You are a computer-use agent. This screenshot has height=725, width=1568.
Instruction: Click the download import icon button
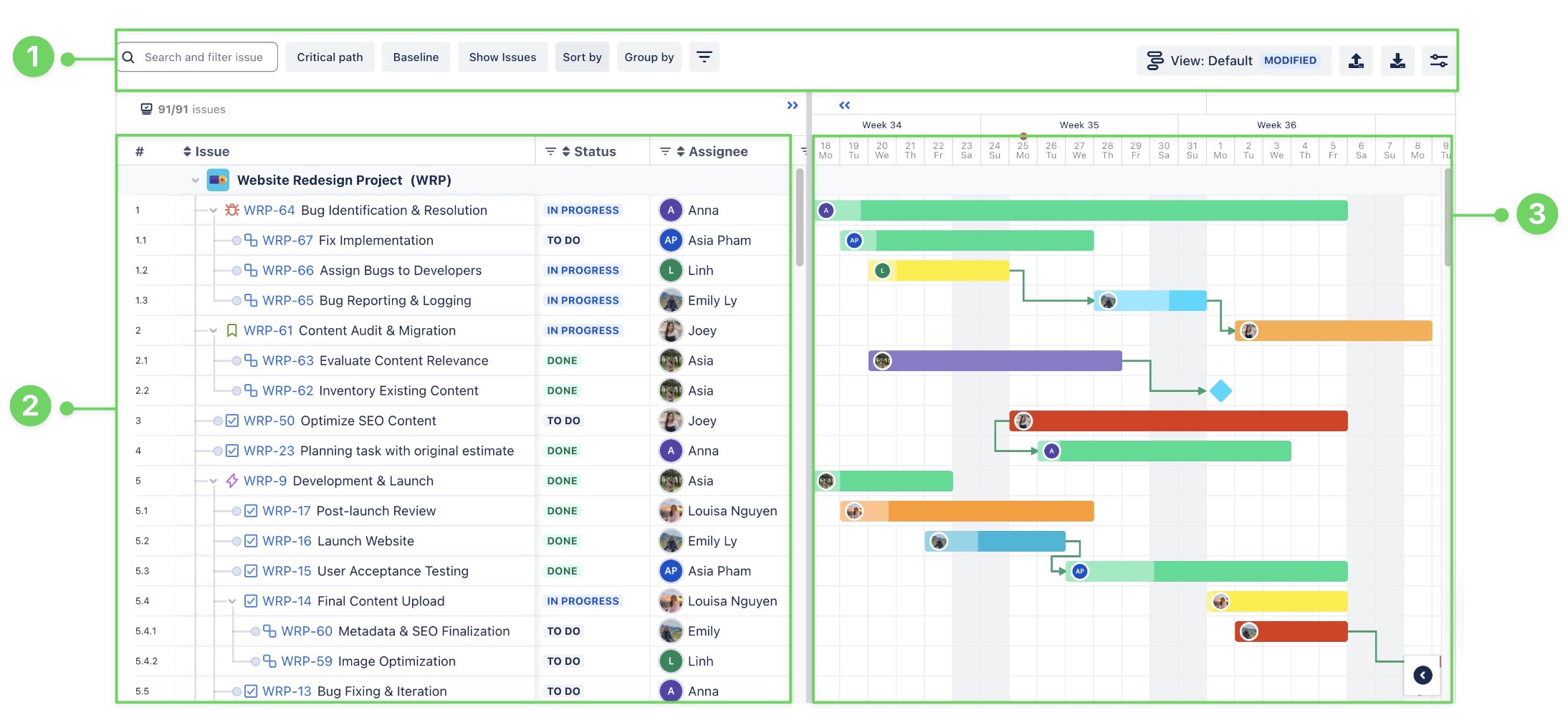(x=1397, y=61)
